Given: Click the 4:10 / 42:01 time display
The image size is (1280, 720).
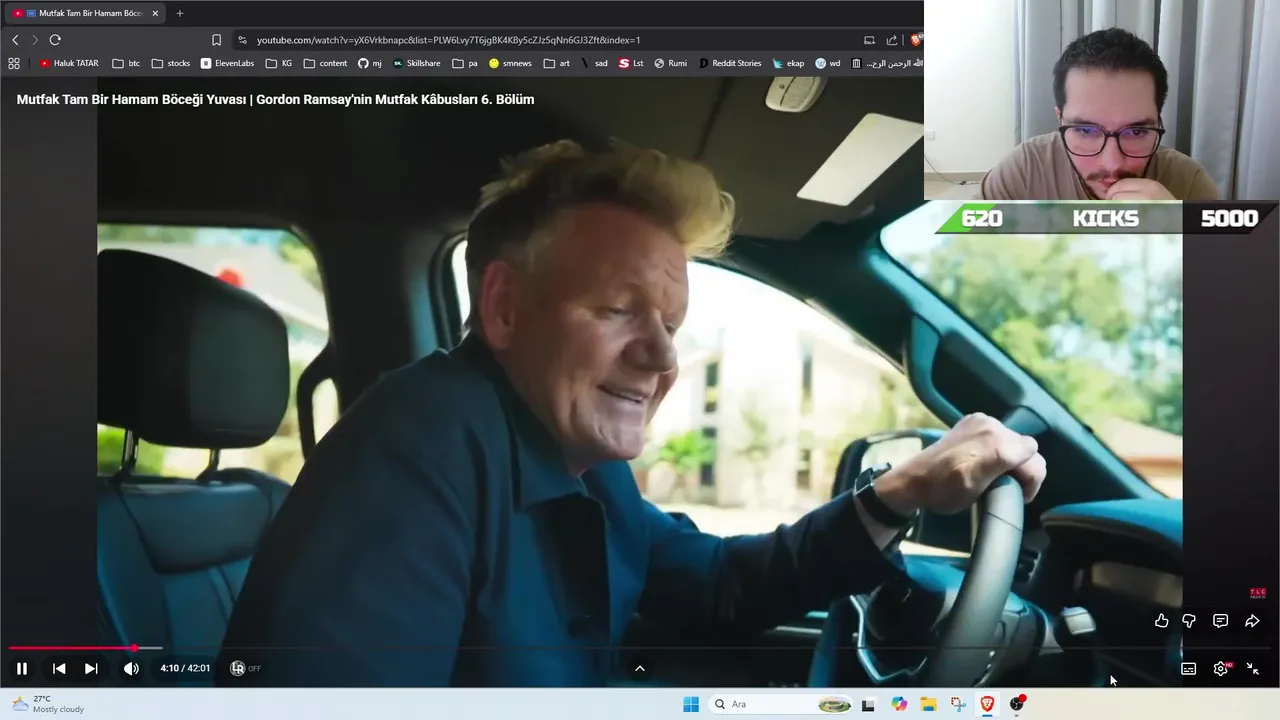Looking at the screenshot, I should pyautogui.click(x=185, y=668).
